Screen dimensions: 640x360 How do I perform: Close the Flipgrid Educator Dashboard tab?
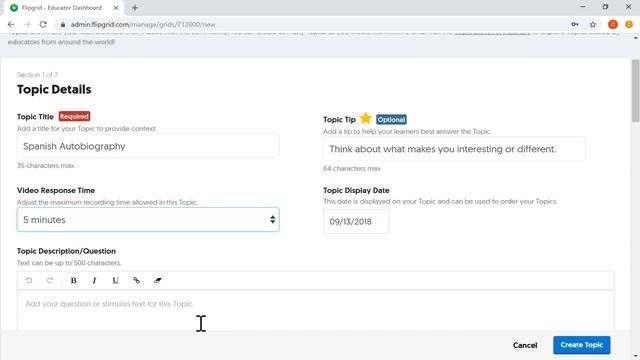click(x=116, y=8)
